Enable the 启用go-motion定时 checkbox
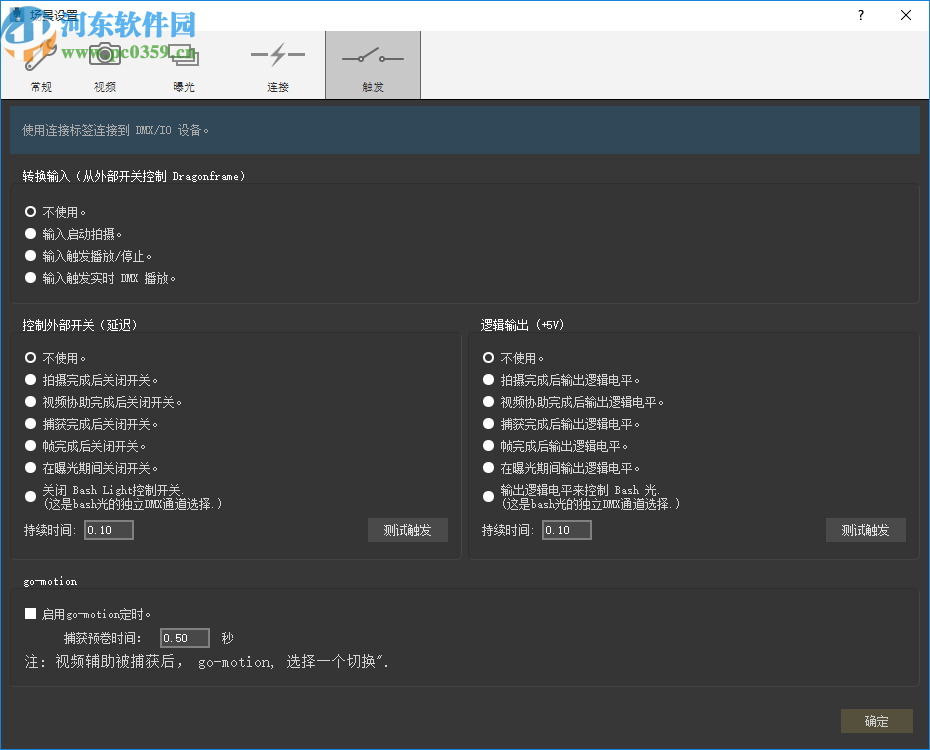Image resolution: width=930 pixels, height=750 pixels. click(30, 613)
